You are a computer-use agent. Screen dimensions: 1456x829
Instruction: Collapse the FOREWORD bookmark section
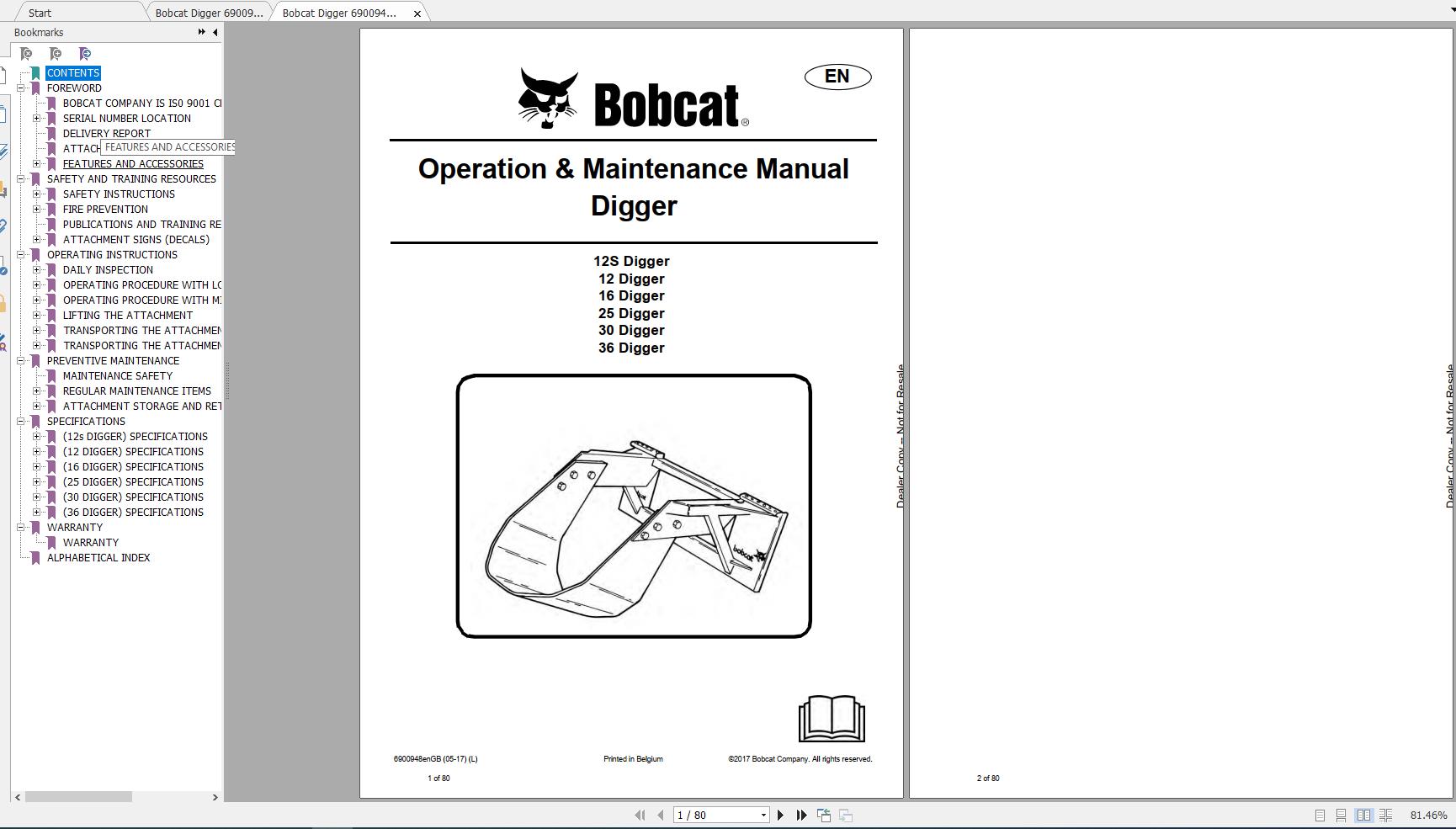click(x=20, y=88)
